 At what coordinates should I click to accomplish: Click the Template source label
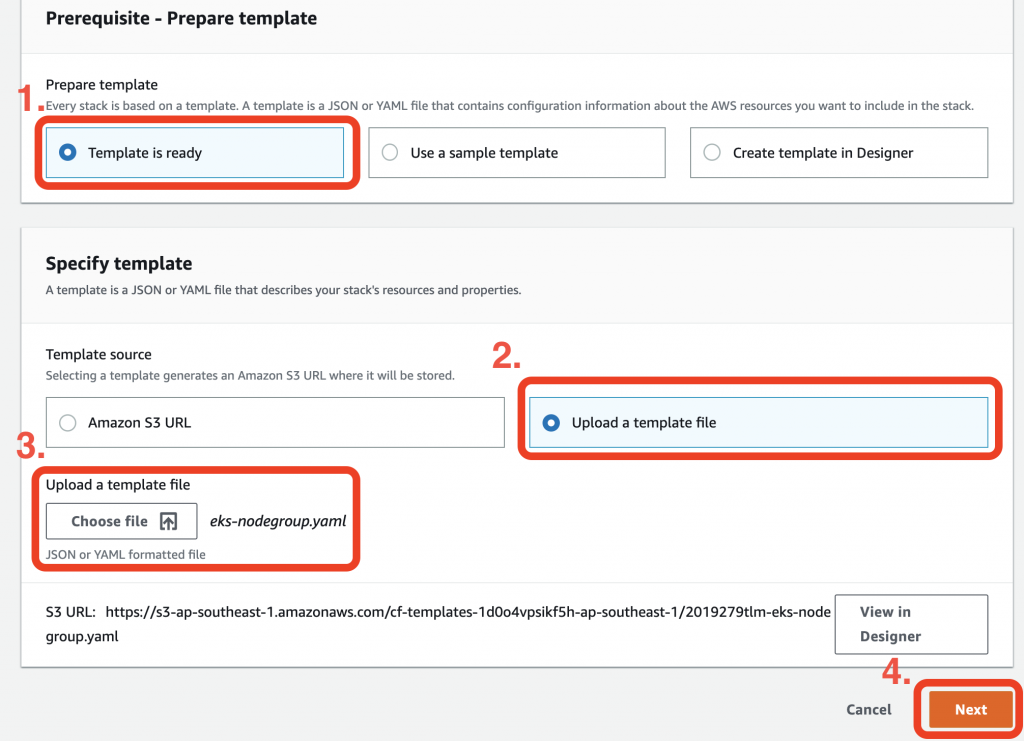99,355
